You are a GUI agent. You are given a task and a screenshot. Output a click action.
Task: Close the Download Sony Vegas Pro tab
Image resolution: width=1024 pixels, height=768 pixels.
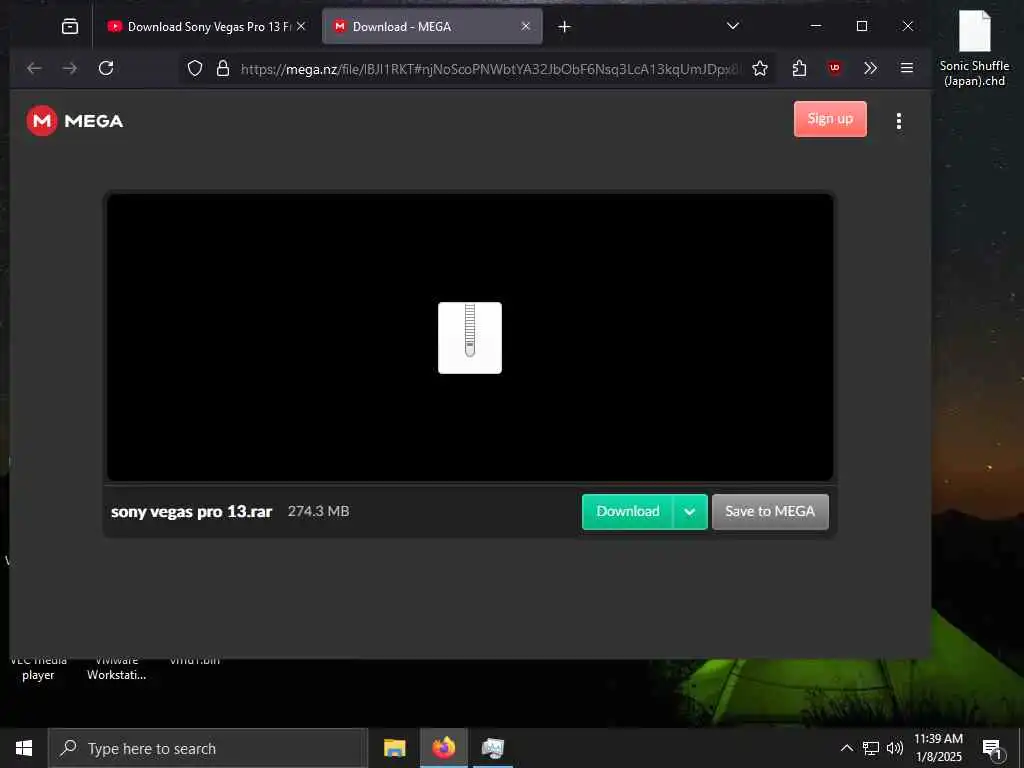(x=301, y=26)
